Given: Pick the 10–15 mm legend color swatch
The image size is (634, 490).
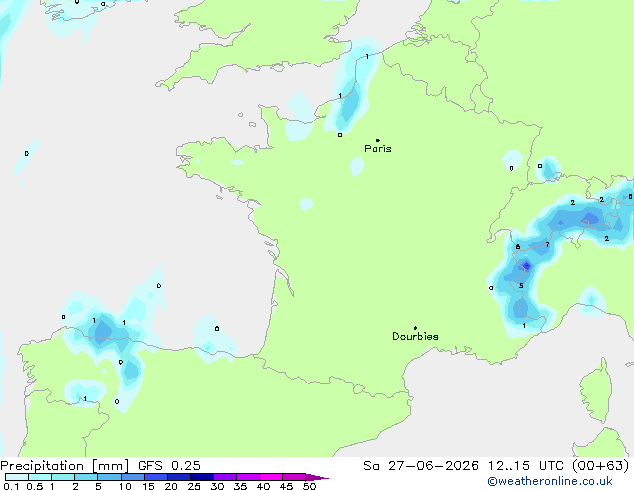Looking at the screenshot, I should [x=132, y=477].
